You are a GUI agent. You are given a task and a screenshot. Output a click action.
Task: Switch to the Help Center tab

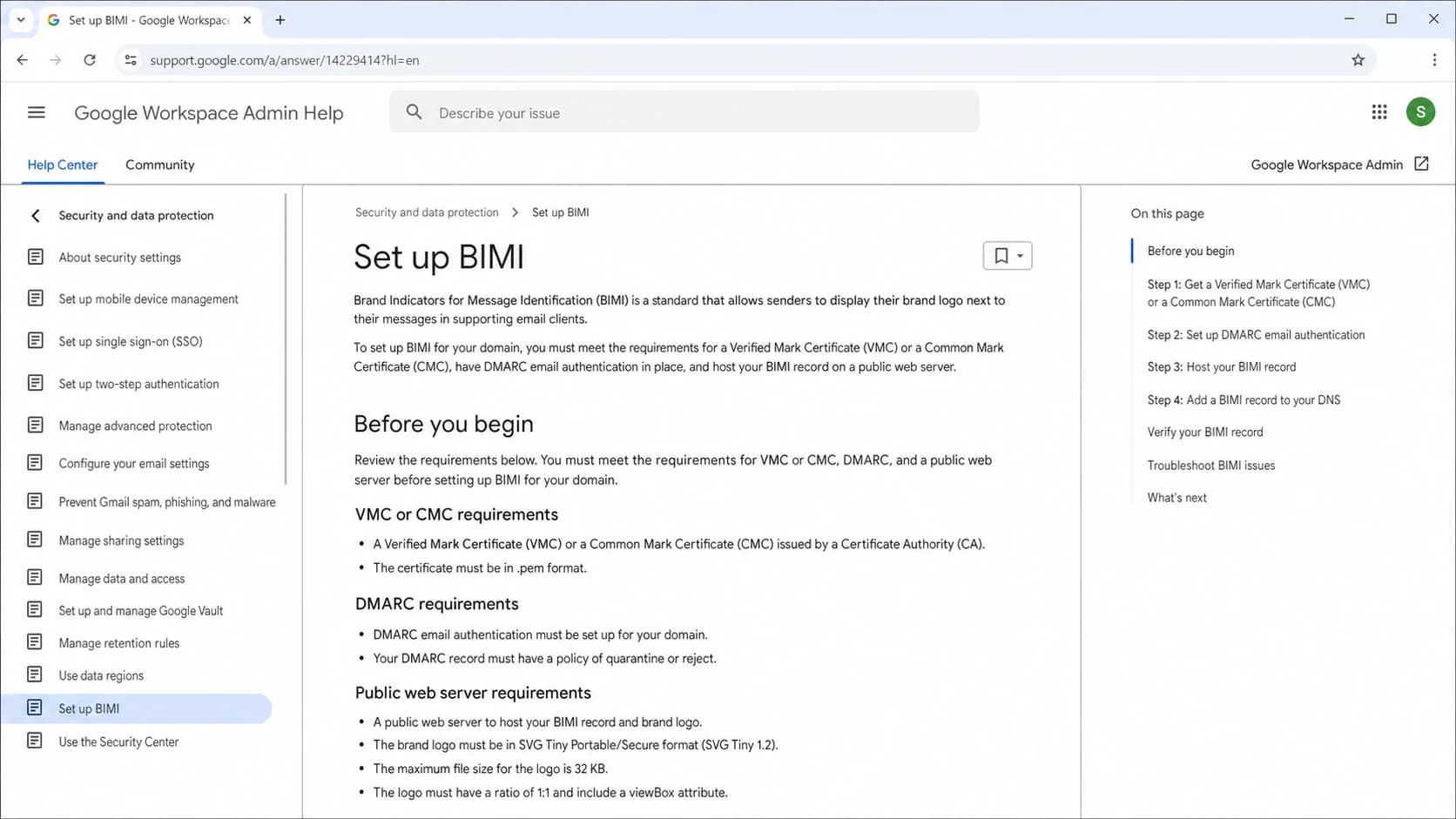click(x=63, y=164)
